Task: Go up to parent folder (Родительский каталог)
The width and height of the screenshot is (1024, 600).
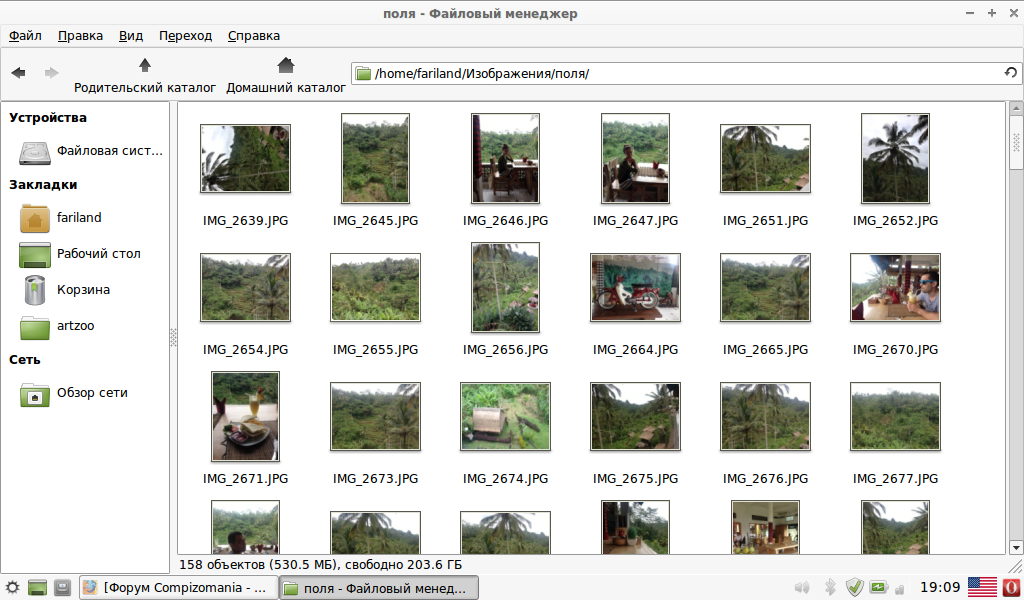Action: [x=145, y=74]
